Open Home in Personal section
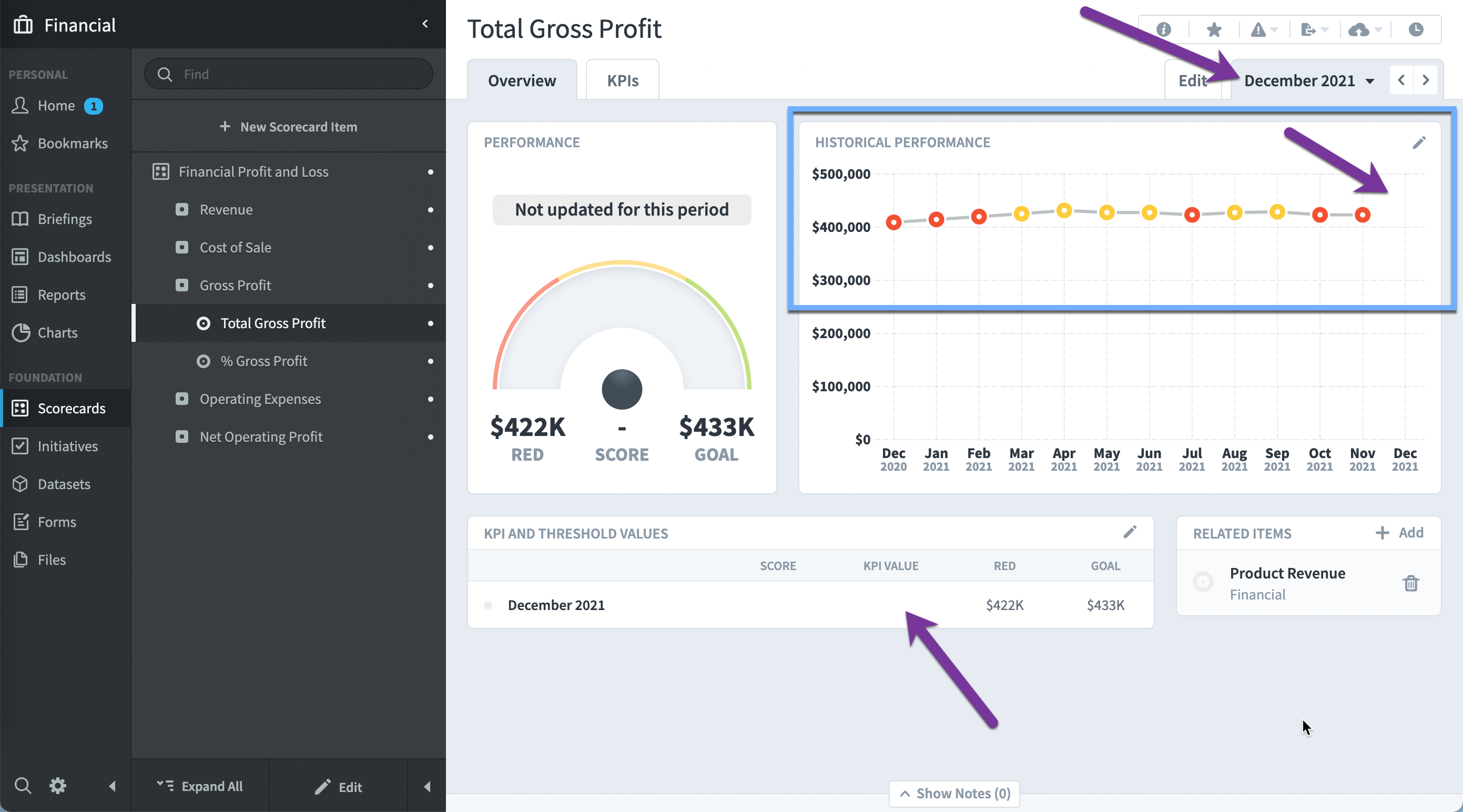 point(56,106)
